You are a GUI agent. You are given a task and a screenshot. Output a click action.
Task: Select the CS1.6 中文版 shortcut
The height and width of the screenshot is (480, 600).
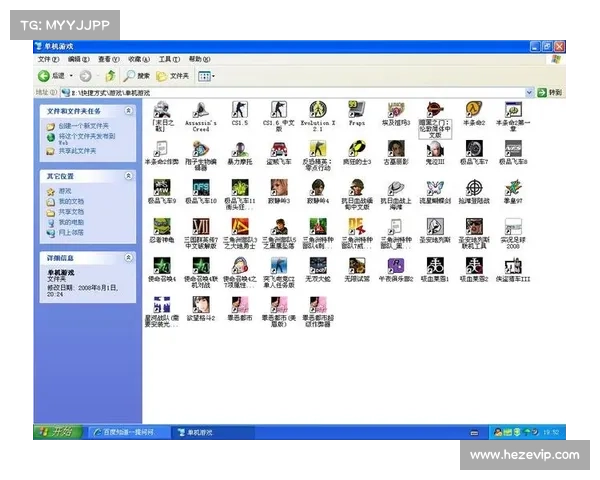[x=279, y=110]
